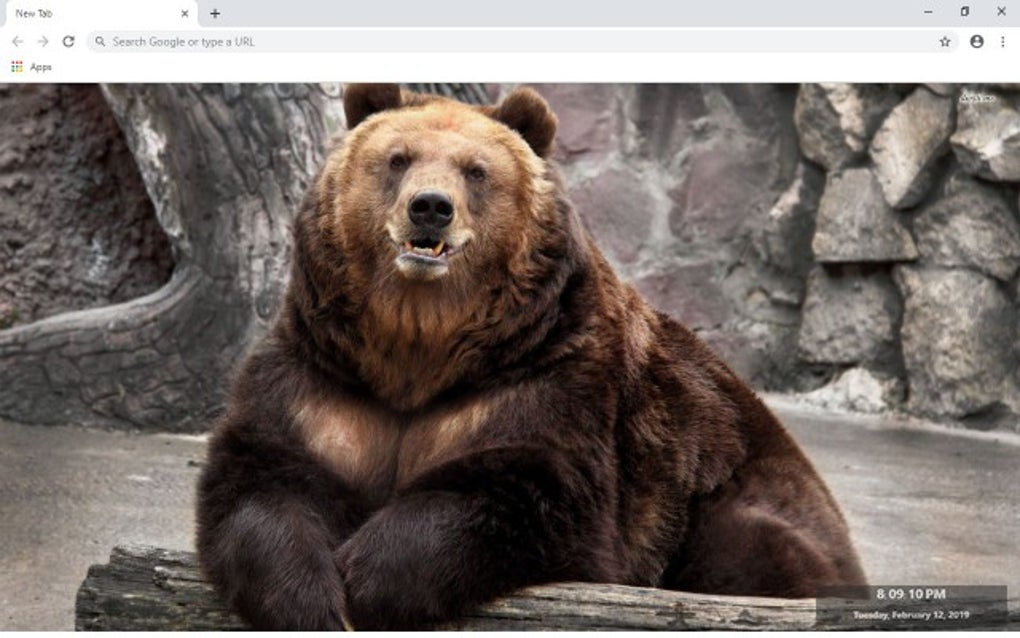This screenshot has height=638, width=1020.
Task: Open the three-dot Chrome menu
Action: pos(1003,41)
